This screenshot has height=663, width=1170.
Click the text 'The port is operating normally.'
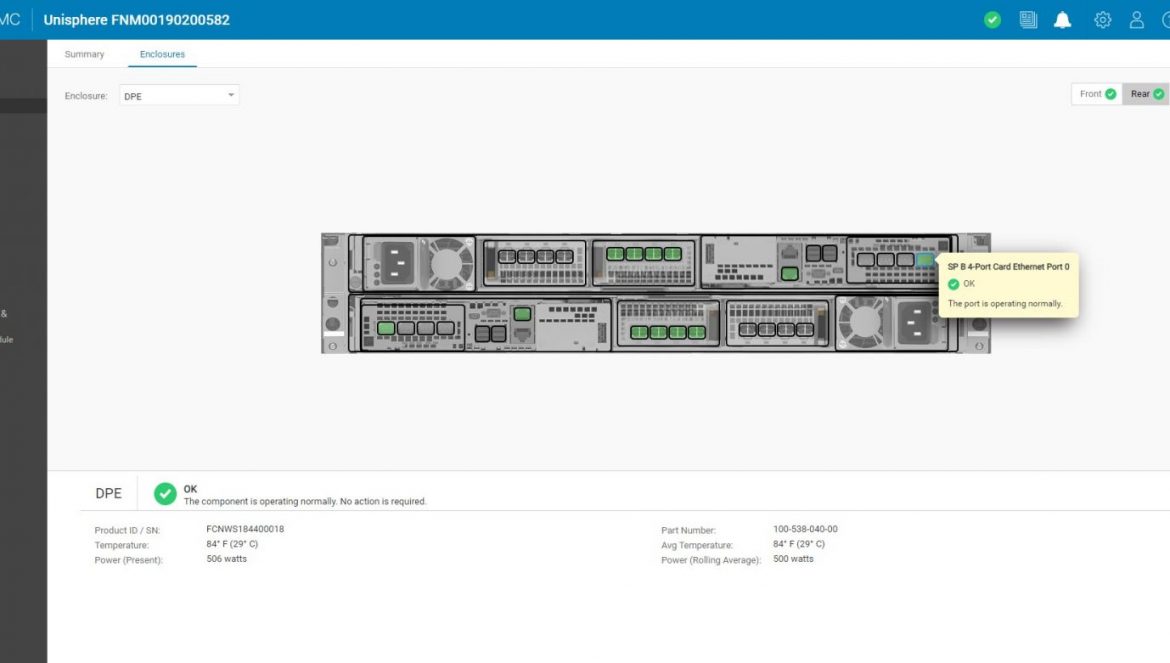coord(1004,304)
